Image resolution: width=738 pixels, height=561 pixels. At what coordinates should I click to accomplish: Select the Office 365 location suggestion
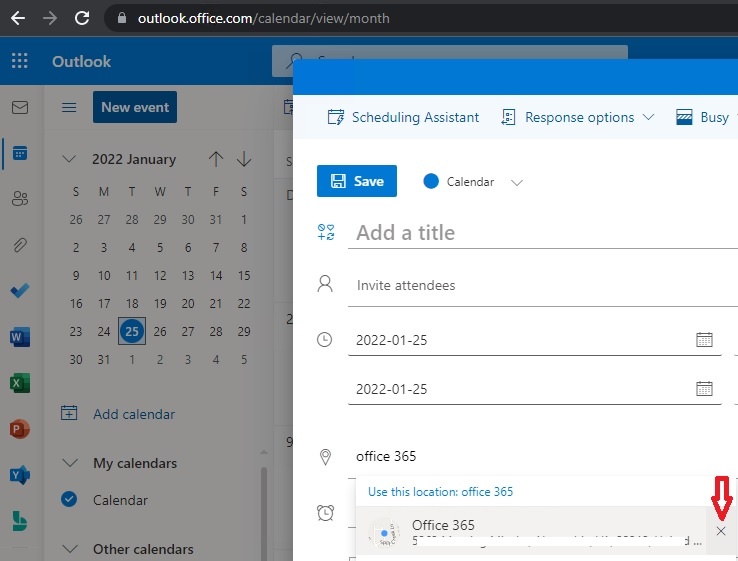530,531
